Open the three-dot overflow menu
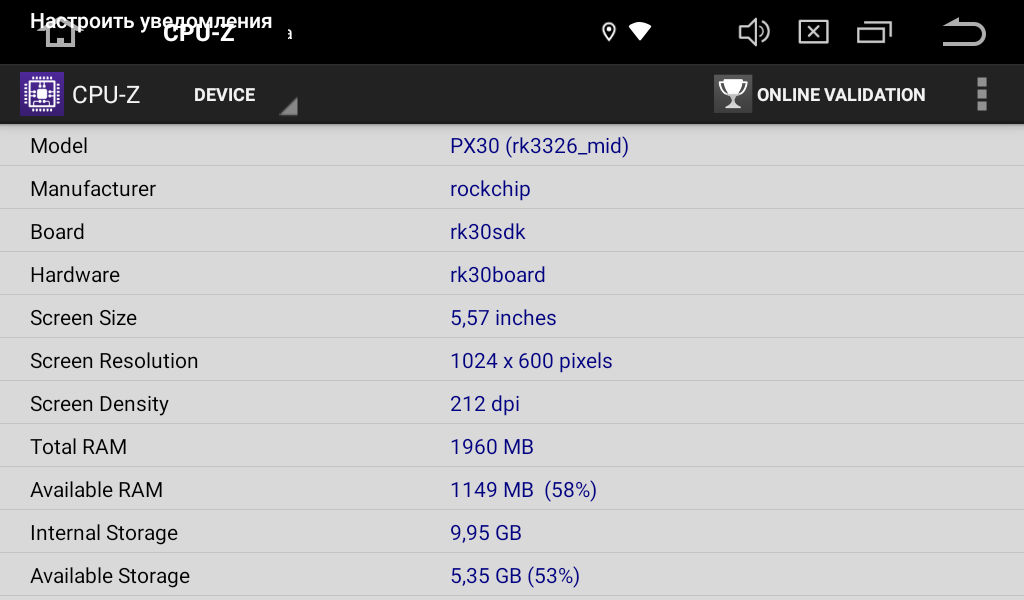This screenshot has height=600, width=1024. coord(982,94)
